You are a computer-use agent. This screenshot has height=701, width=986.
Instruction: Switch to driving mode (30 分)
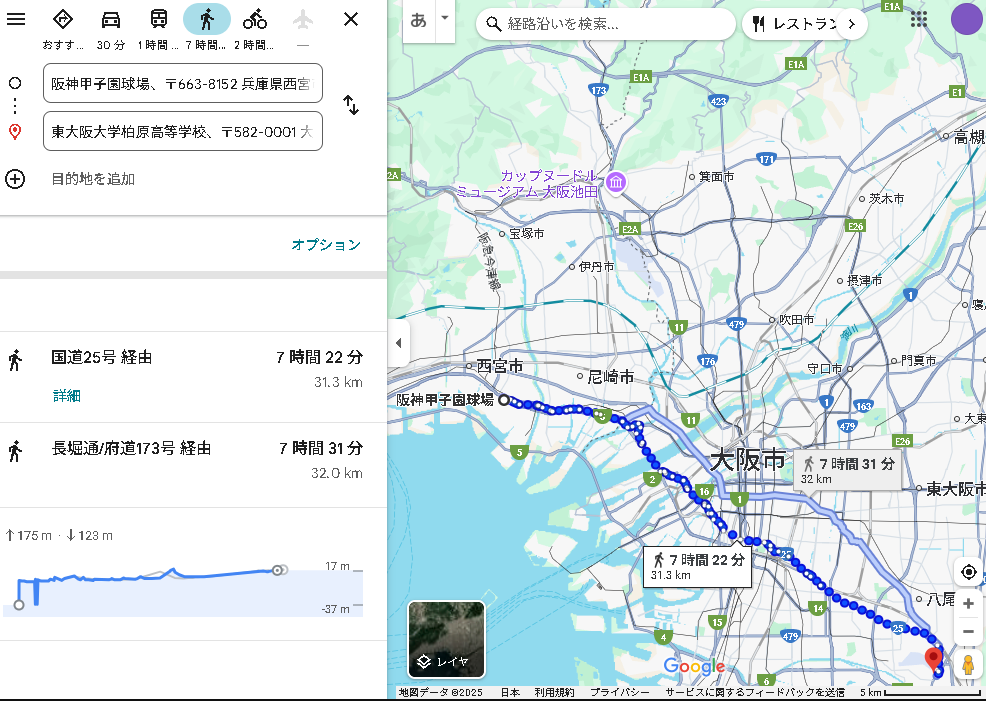pos(111,19)
